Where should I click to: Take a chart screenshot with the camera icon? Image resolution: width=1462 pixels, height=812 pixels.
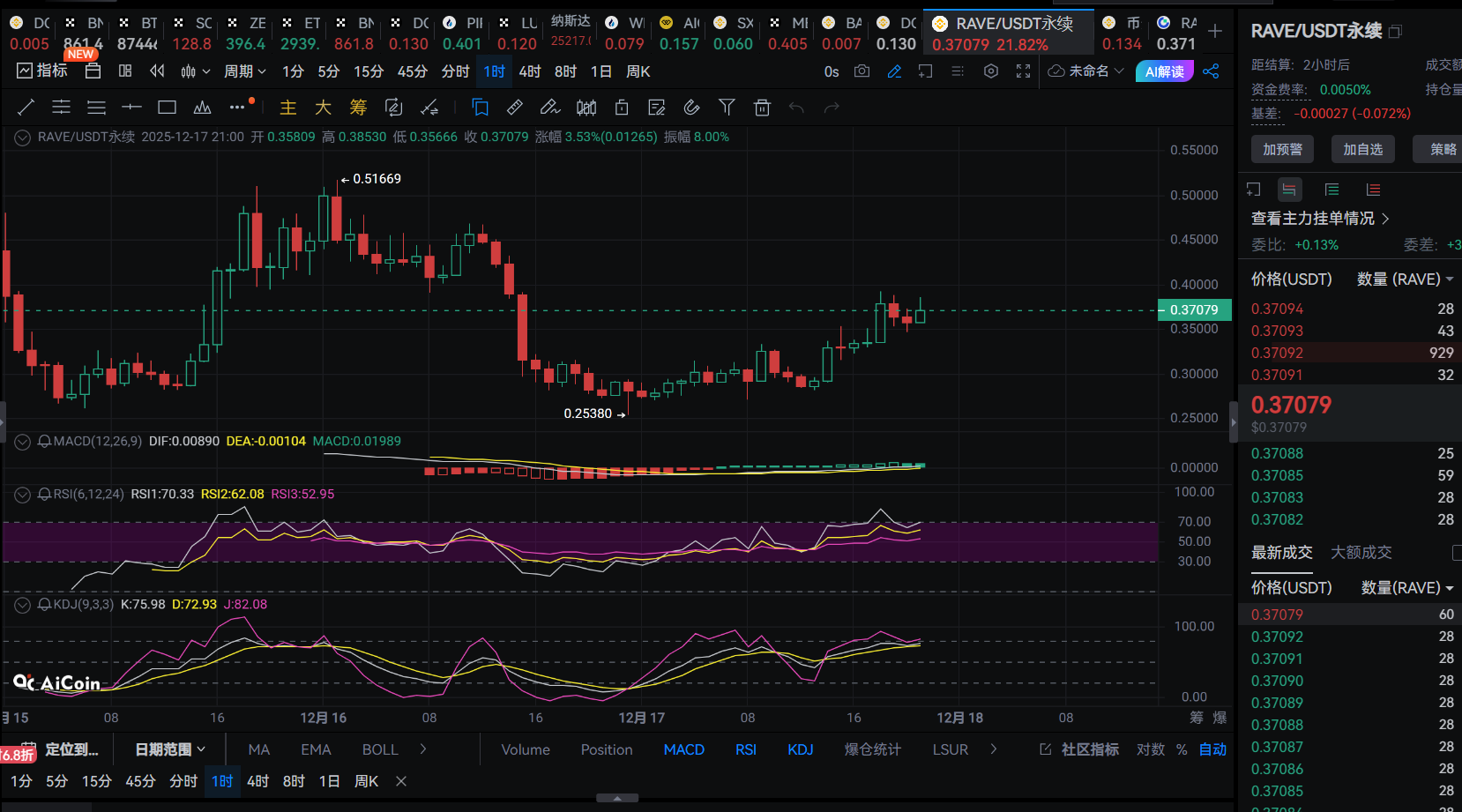(862, 71)
